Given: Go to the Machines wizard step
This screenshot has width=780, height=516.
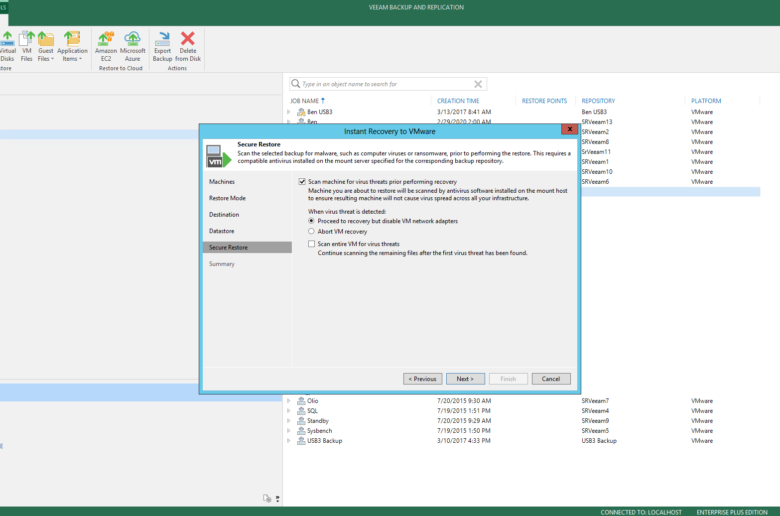Looking at the screenshot, I should click(x=222, y=182).
